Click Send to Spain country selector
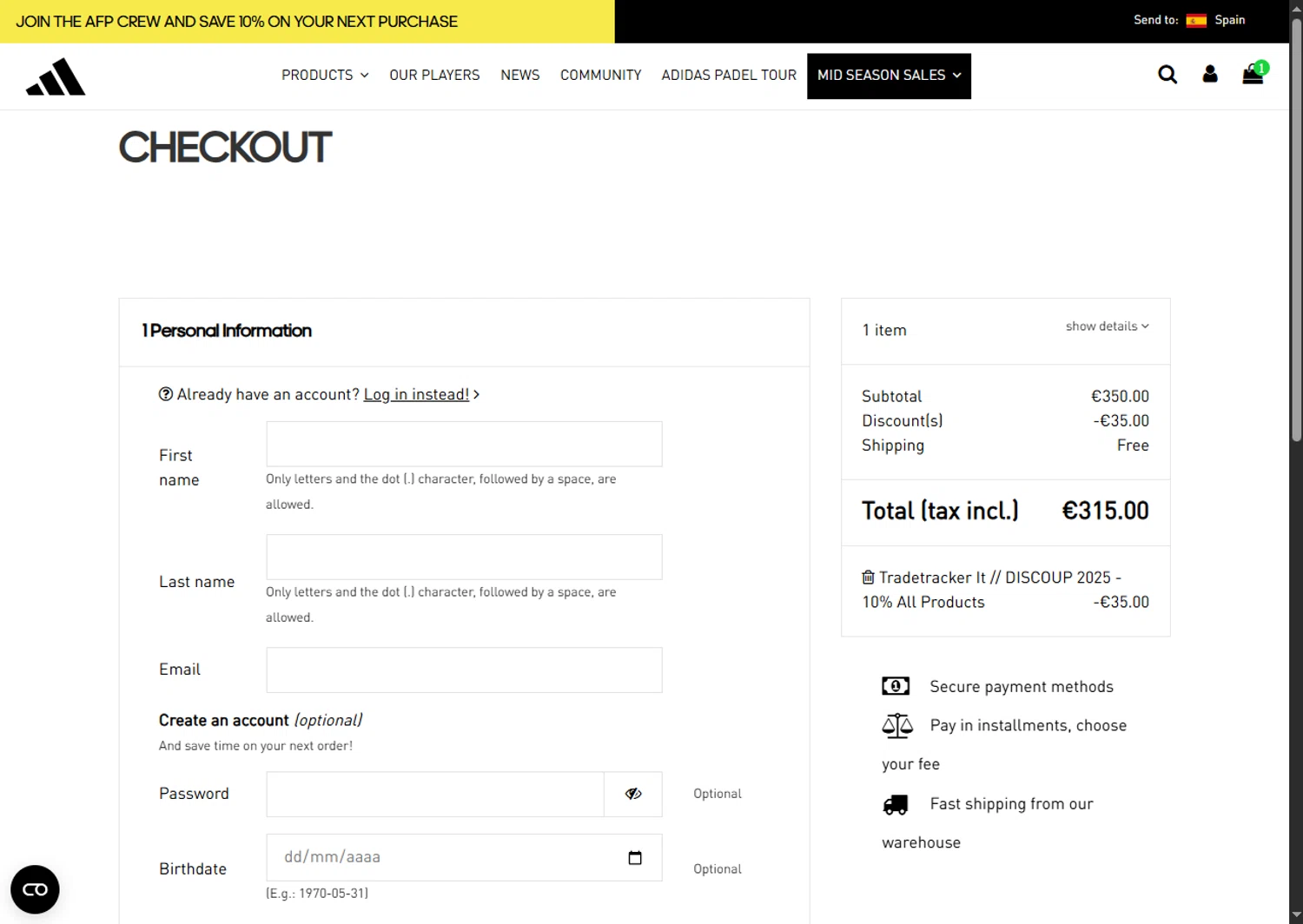The width and height of the screenshot is (1303, 924). [x=1189, y=20]
